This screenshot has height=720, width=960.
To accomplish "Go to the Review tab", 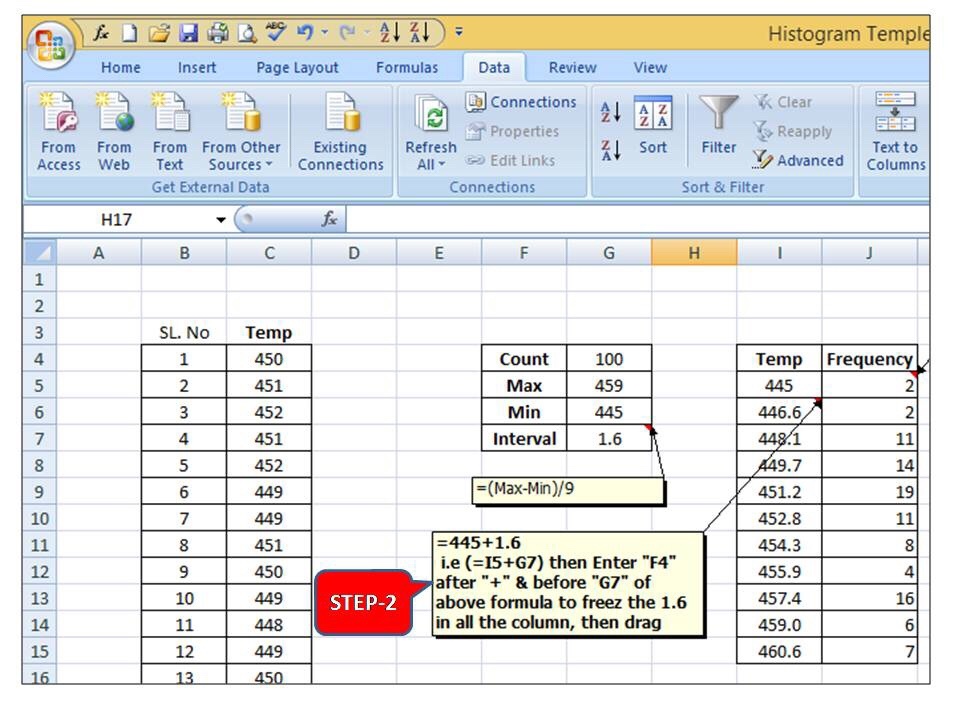I will [x=572, y=67].
